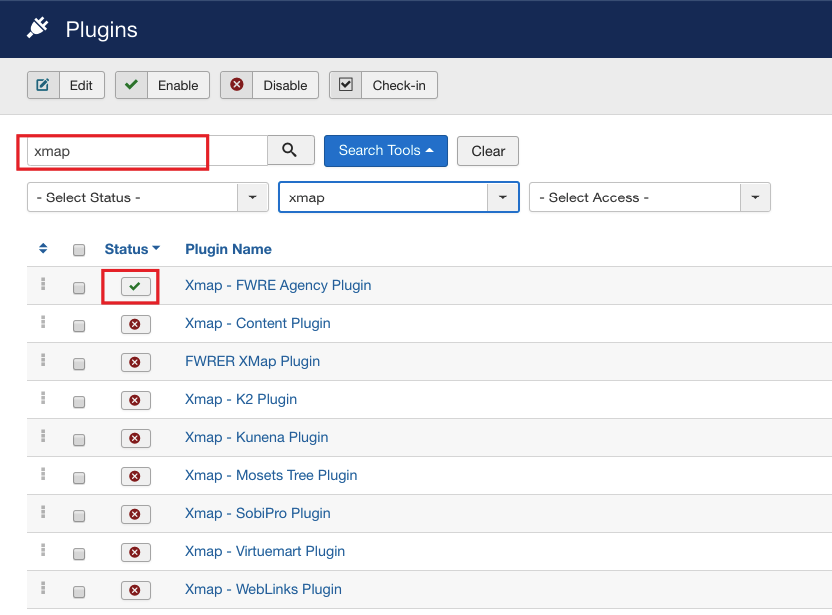
Task: Click the plug icon beside Plugins title
Action: click(x=37, y=29)
